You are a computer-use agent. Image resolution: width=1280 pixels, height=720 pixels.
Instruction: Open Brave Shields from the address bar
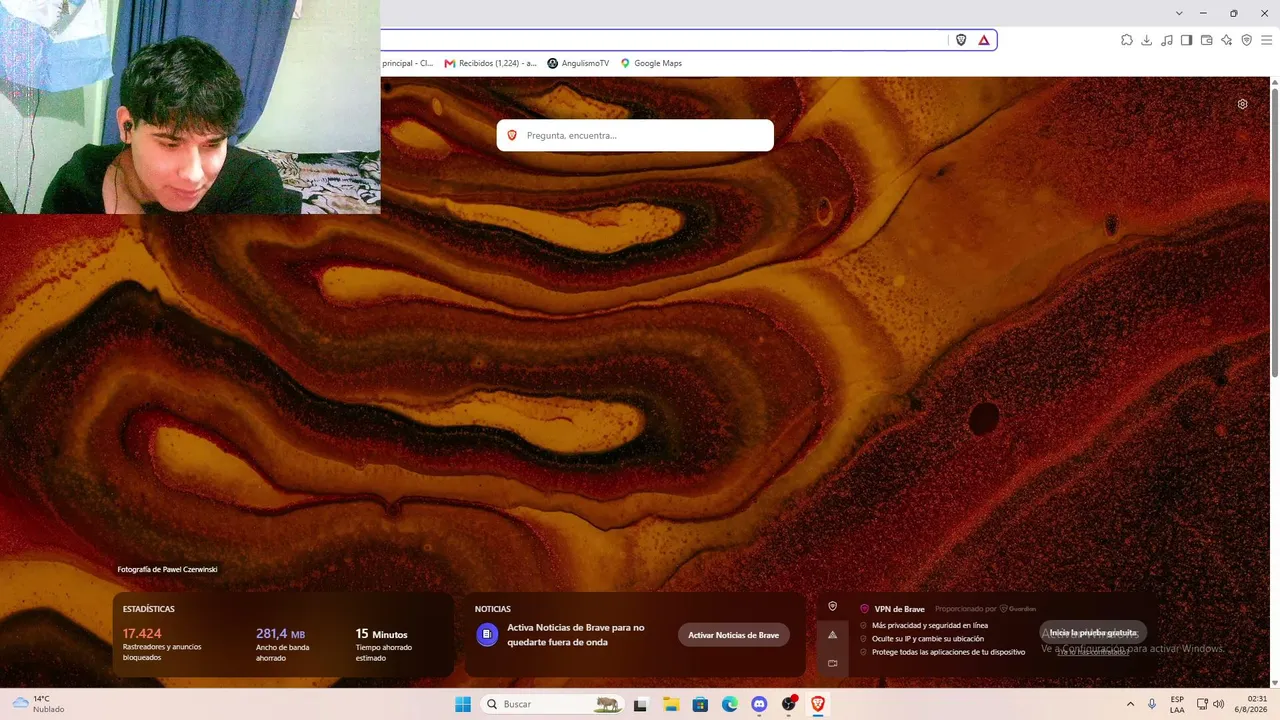point(961,40)
